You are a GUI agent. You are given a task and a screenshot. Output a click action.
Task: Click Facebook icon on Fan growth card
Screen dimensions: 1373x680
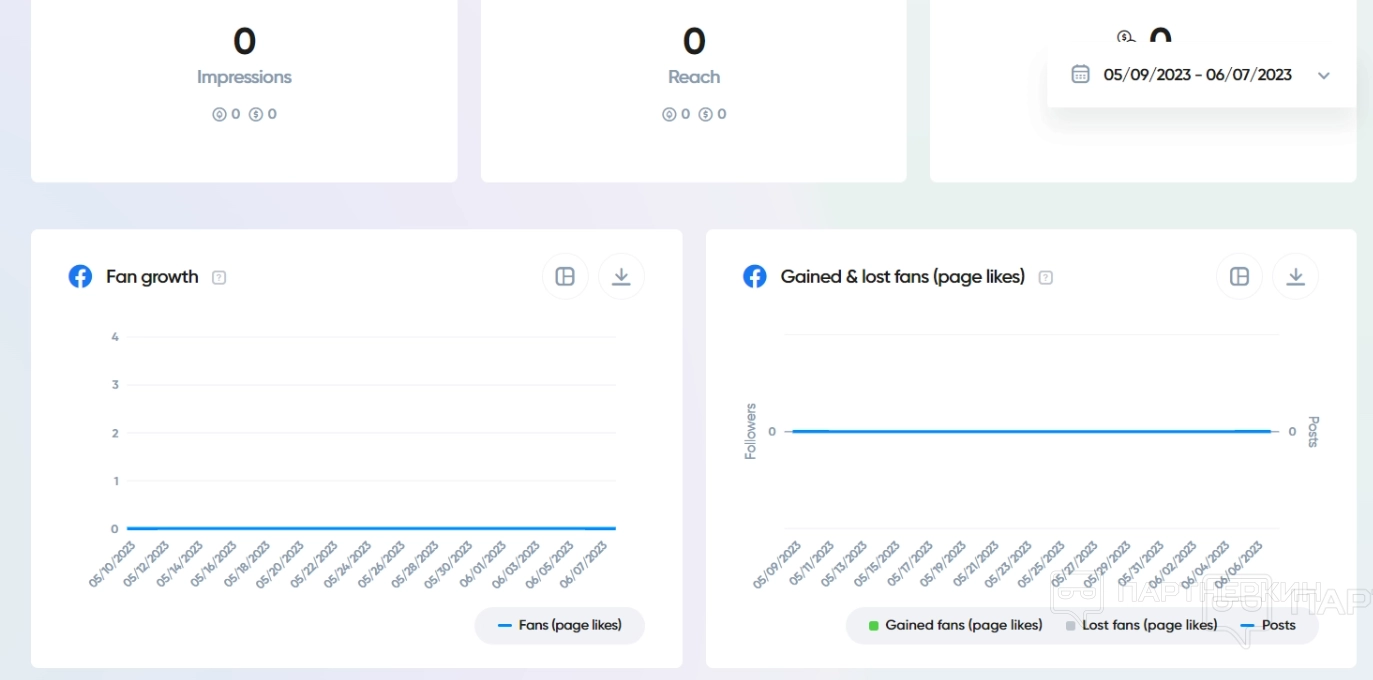coord(80,277)
